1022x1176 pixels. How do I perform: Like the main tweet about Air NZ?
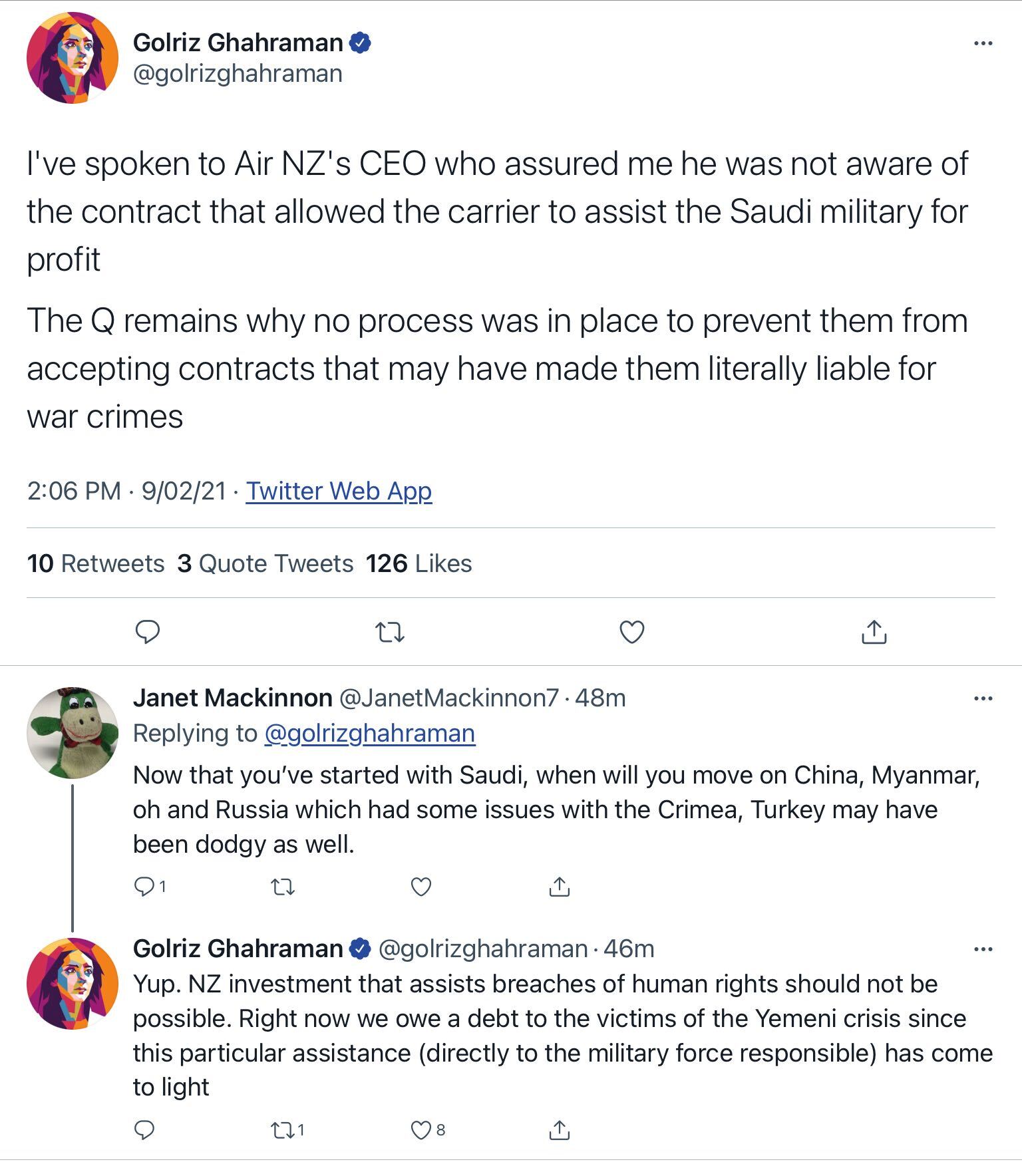tap(631, 631)
